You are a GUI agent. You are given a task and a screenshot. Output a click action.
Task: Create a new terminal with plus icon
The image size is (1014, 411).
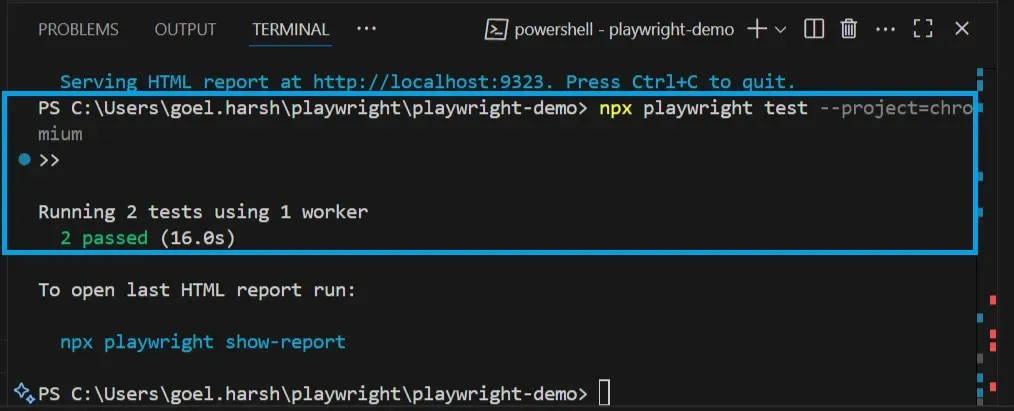pyautogui.click(x=757, y=29)
